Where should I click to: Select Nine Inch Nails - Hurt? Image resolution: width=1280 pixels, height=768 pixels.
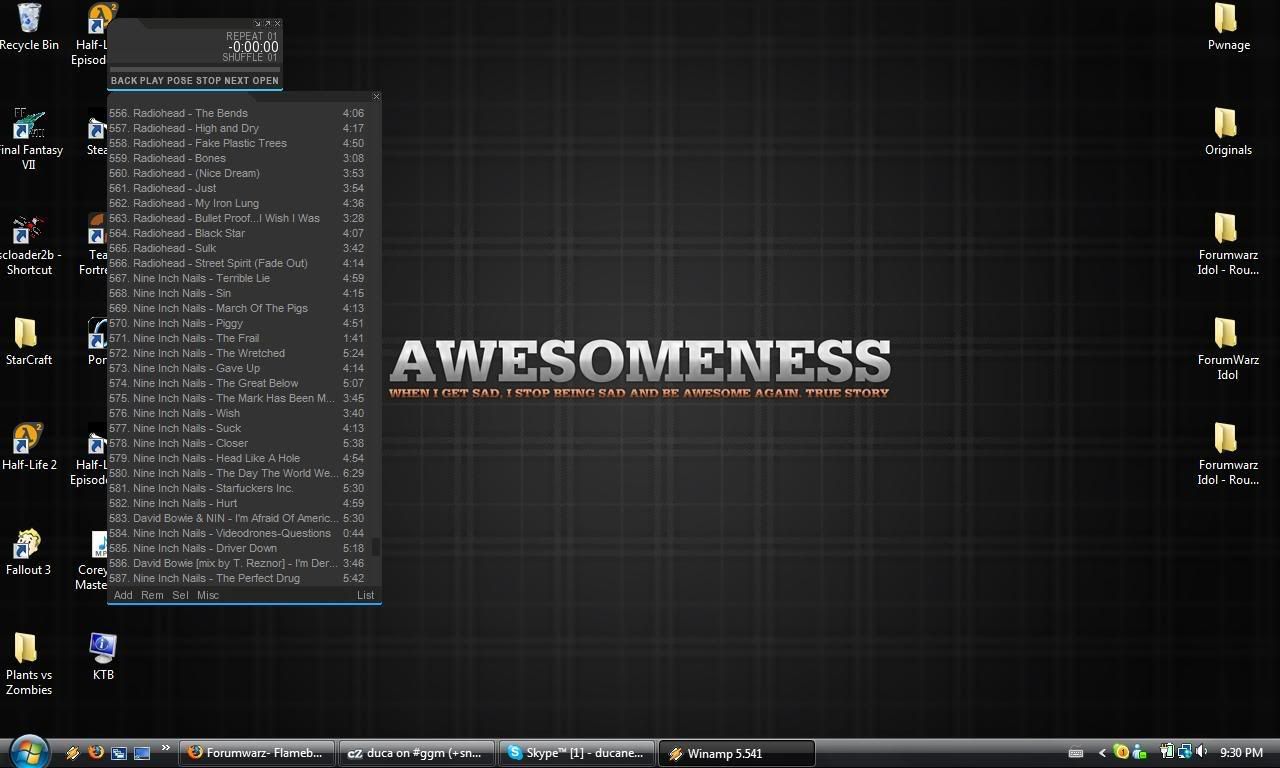coord(237,503)
